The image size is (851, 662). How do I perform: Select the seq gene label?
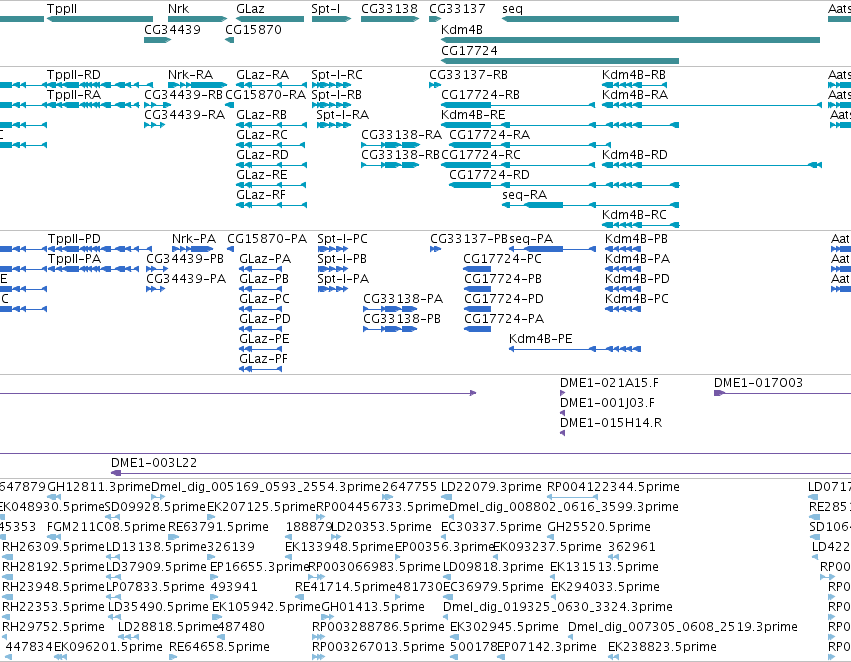click(x=512, y=9)
